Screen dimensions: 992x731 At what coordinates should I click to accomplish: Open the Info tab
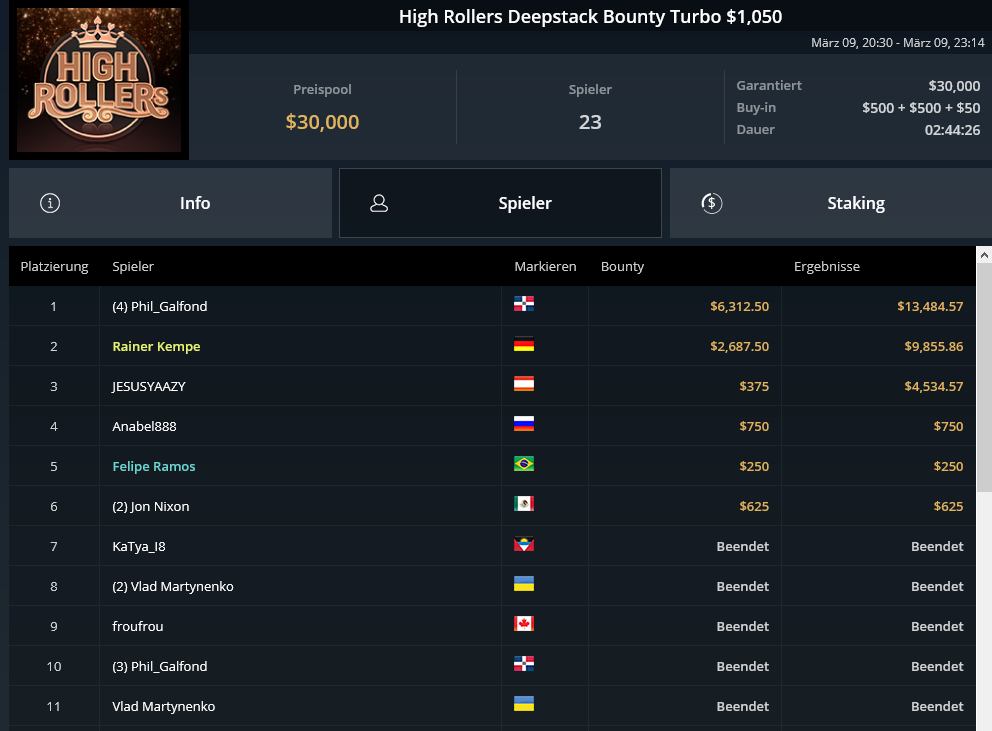point(170,203)
